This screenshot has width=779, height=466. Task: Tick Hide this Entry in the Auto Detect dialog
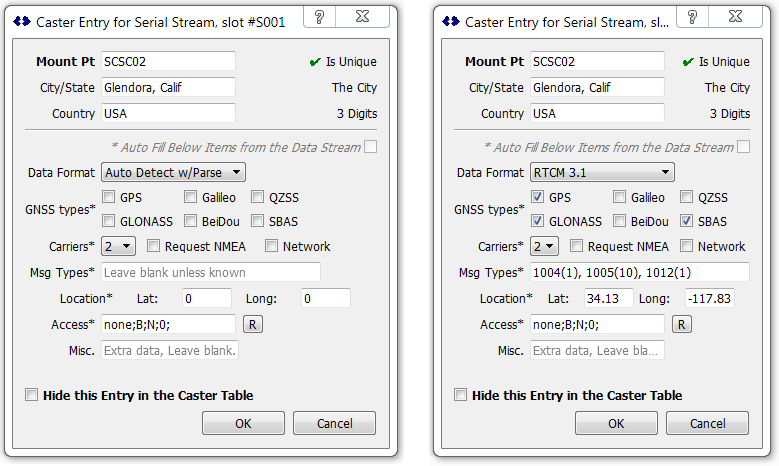[x=32, y=395]
